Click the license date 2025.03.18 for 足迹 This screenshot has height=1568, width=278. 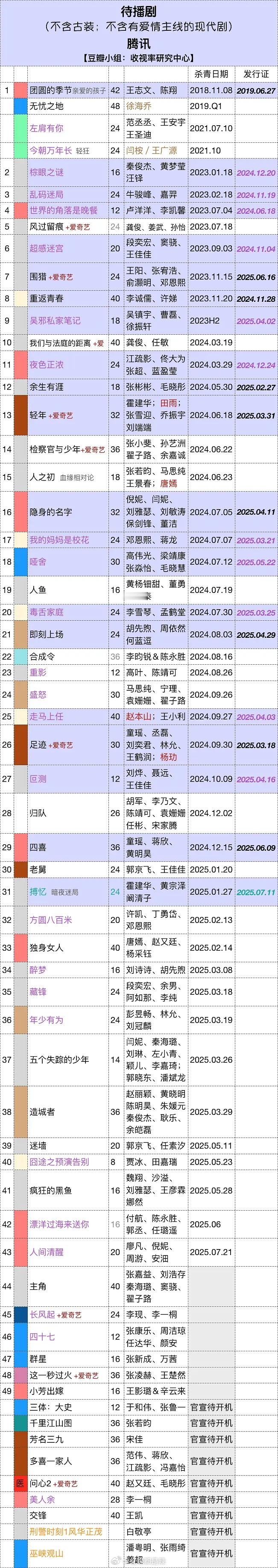(x=256, y=746)
